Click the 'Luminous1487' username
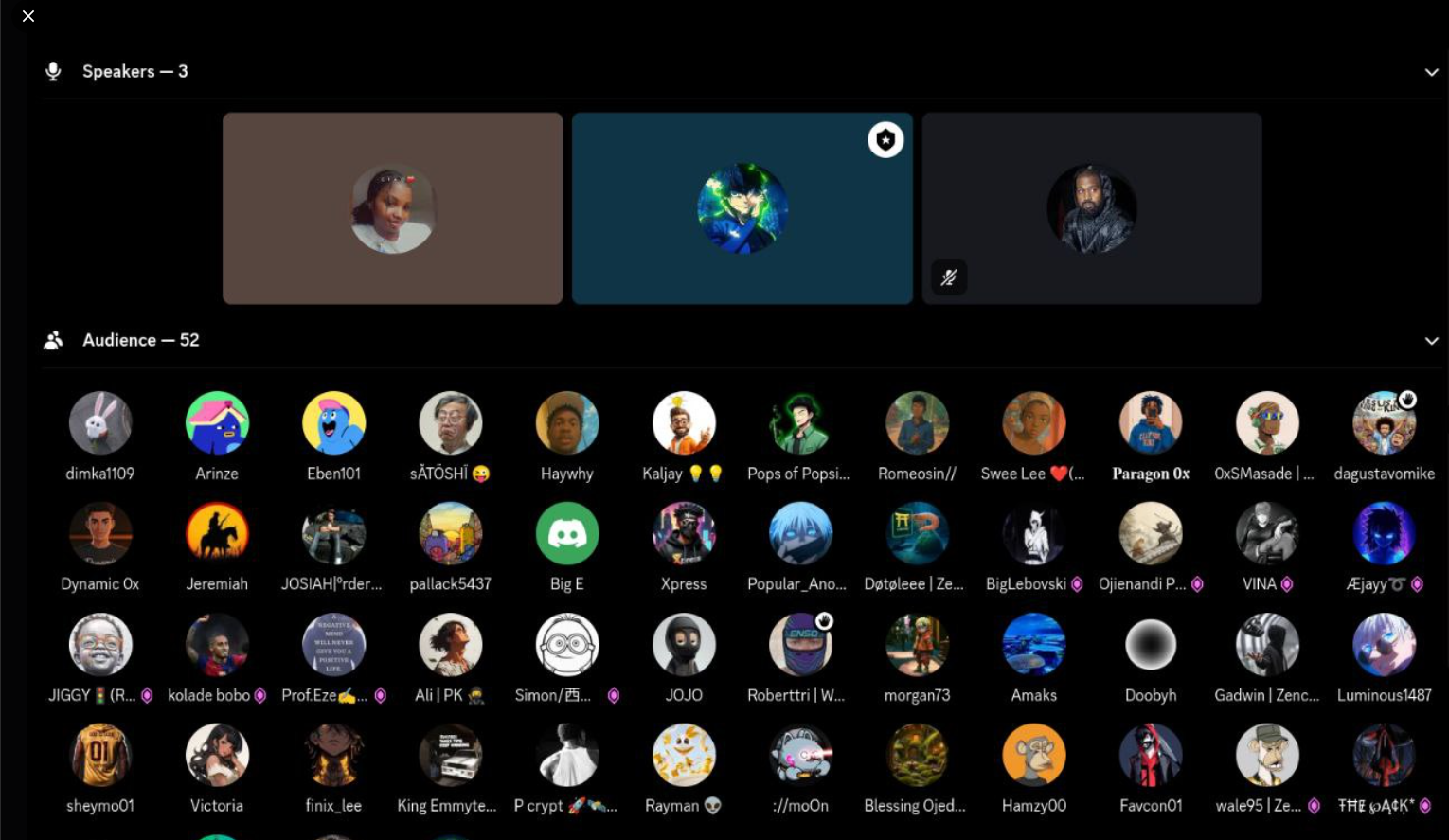Image resolution: width=1449 pixels, height=840 pixels. pos(1385,695)
